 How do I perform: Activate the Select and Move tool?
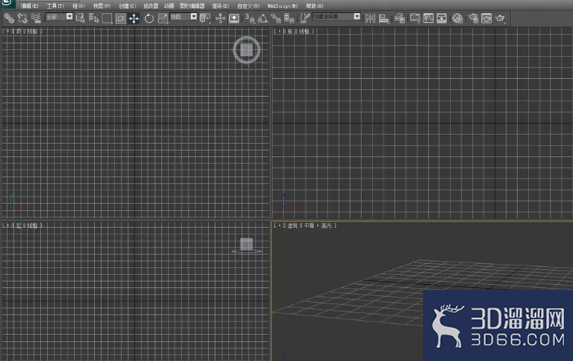coord(134,18)
